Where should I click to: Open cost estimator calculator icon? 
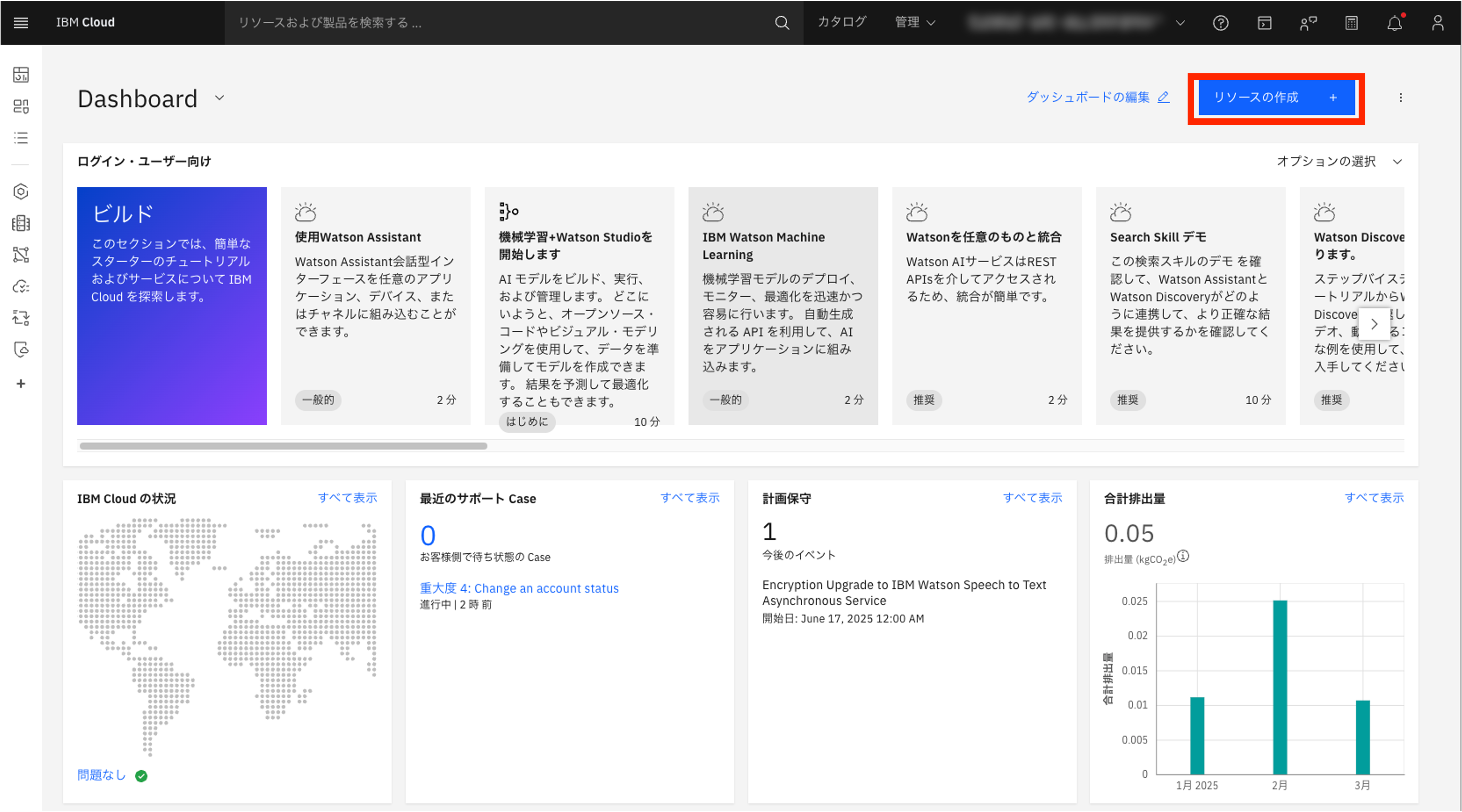[x=1351, y=23]
